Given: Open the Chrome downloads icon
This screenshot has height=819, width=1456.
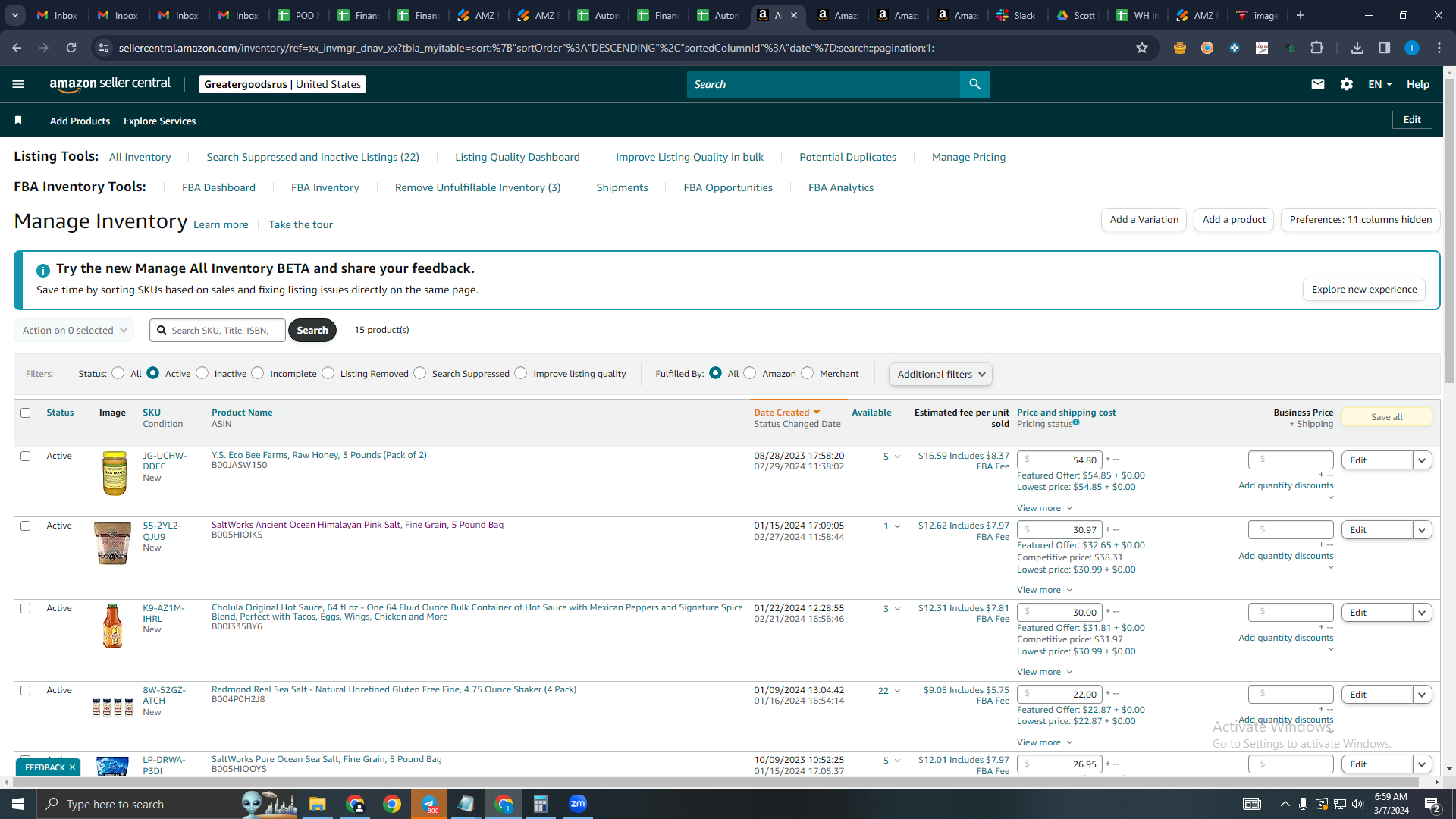Looking at the screenshot, I should 1357,48.
